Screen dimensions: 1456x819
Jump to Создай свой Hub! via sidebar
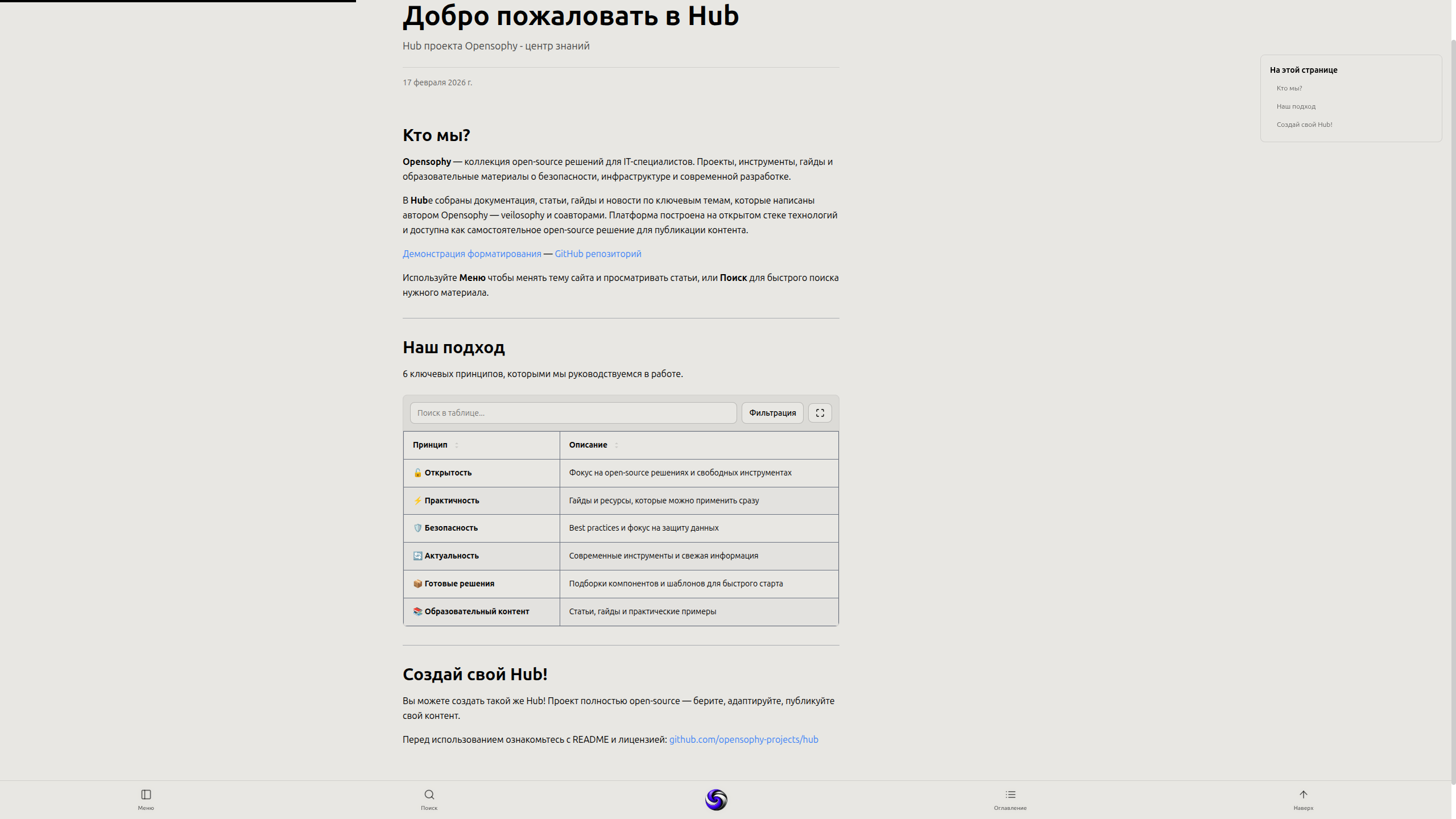tap(1304, 124)
